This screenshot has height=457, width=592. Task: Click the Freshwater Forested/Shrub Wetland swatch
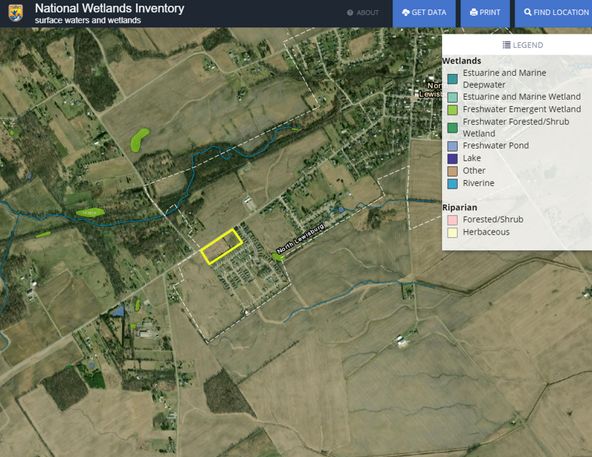click(452, 128)
